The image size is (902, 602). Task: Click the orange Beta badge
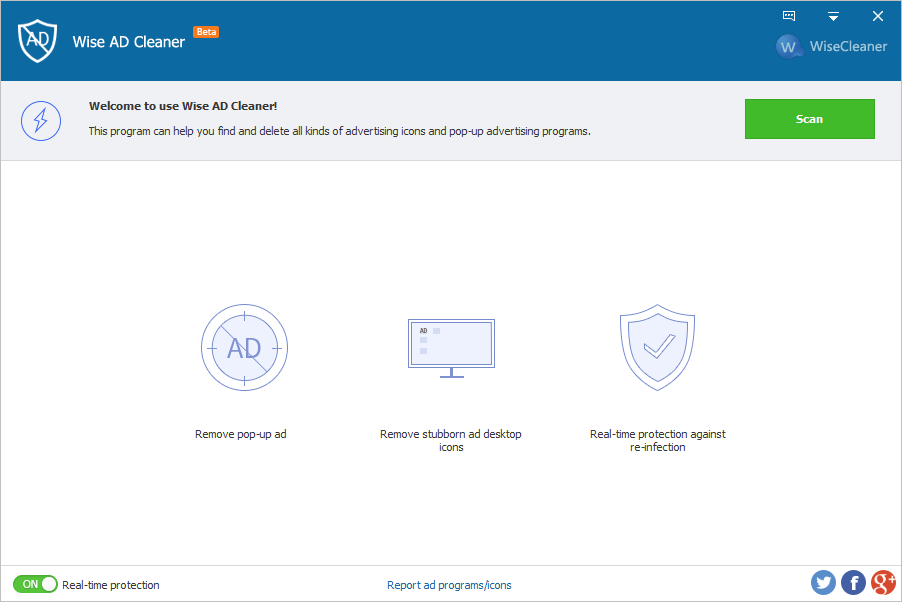206,32
